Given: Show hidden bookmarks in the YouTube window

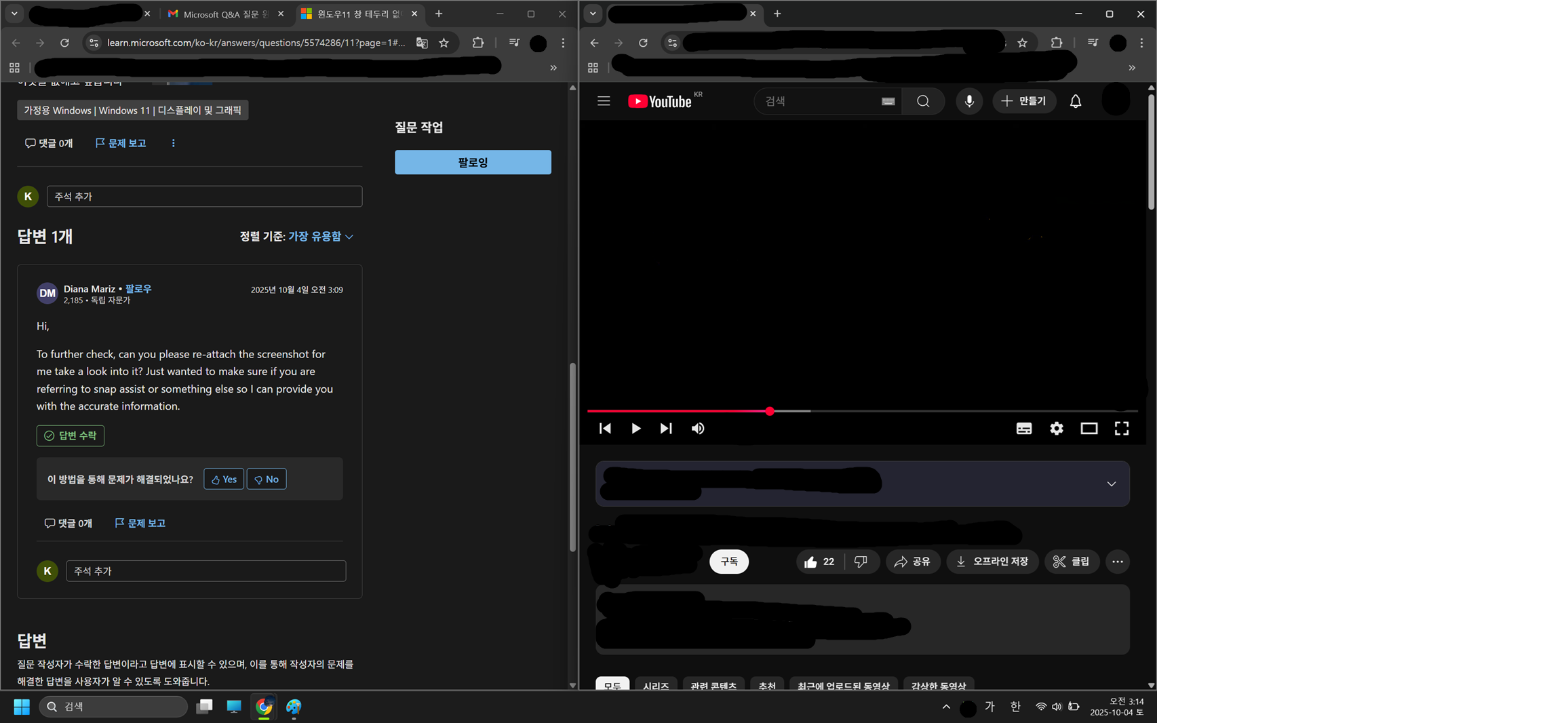Looking at the screenshot, I should click(x=1132, y=68).
